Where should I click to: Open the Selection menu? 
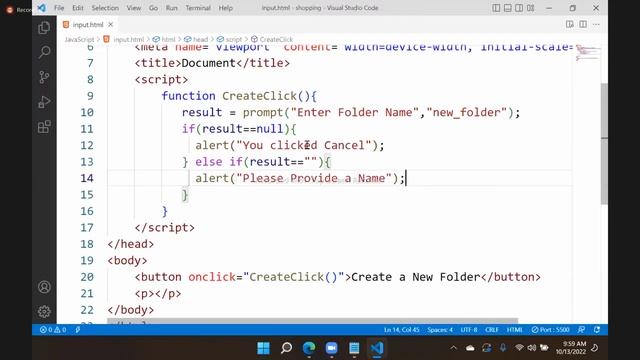tap(105, 8)
